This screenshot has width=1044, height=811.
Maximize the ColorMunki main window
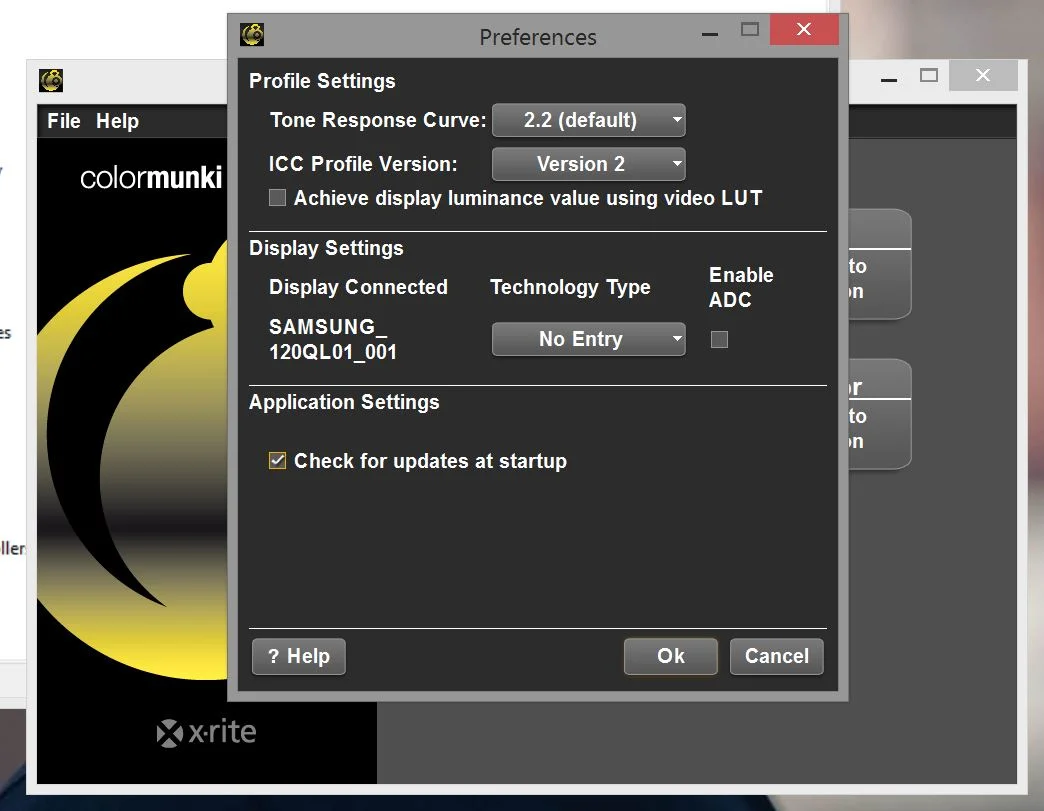tap(929, 75)
